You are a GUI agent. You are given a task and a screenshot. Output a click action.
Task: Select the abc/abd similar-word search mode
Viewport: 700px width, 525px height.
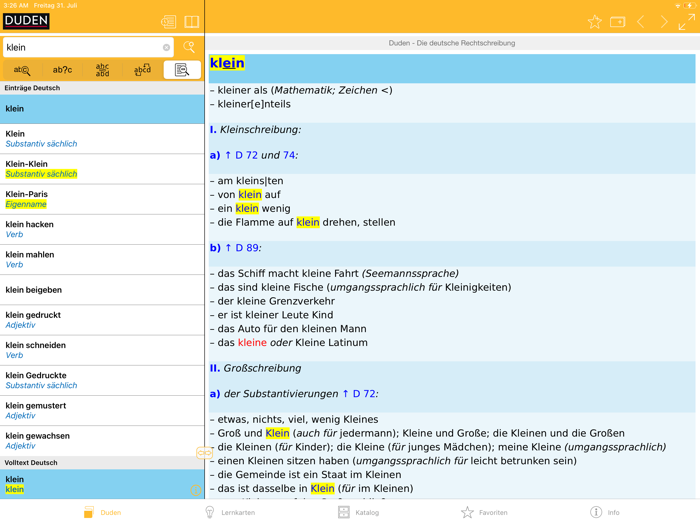[102, 70]
